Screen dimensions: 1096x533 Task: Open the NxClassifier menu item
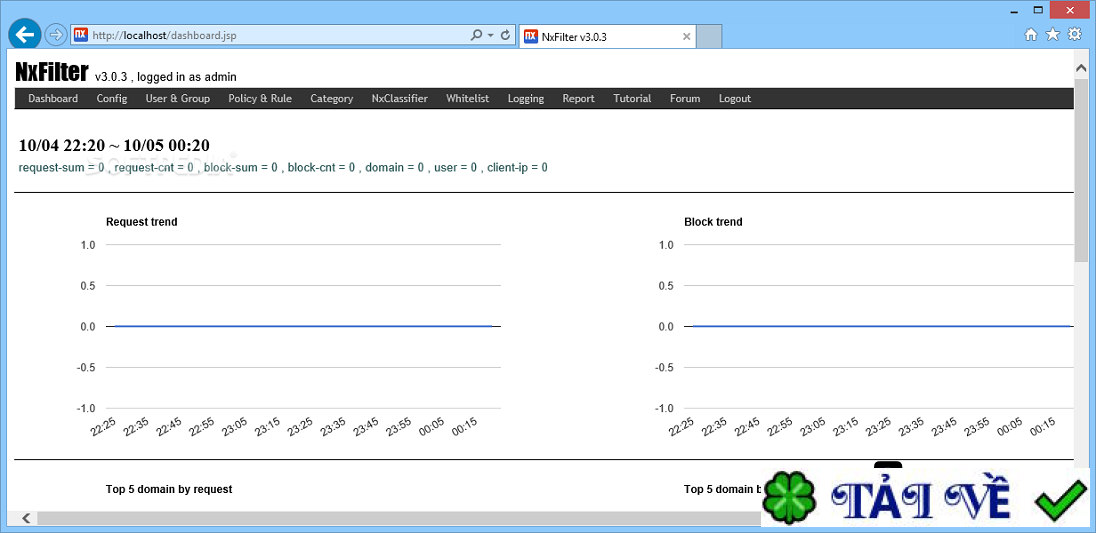tap(399, 99)
